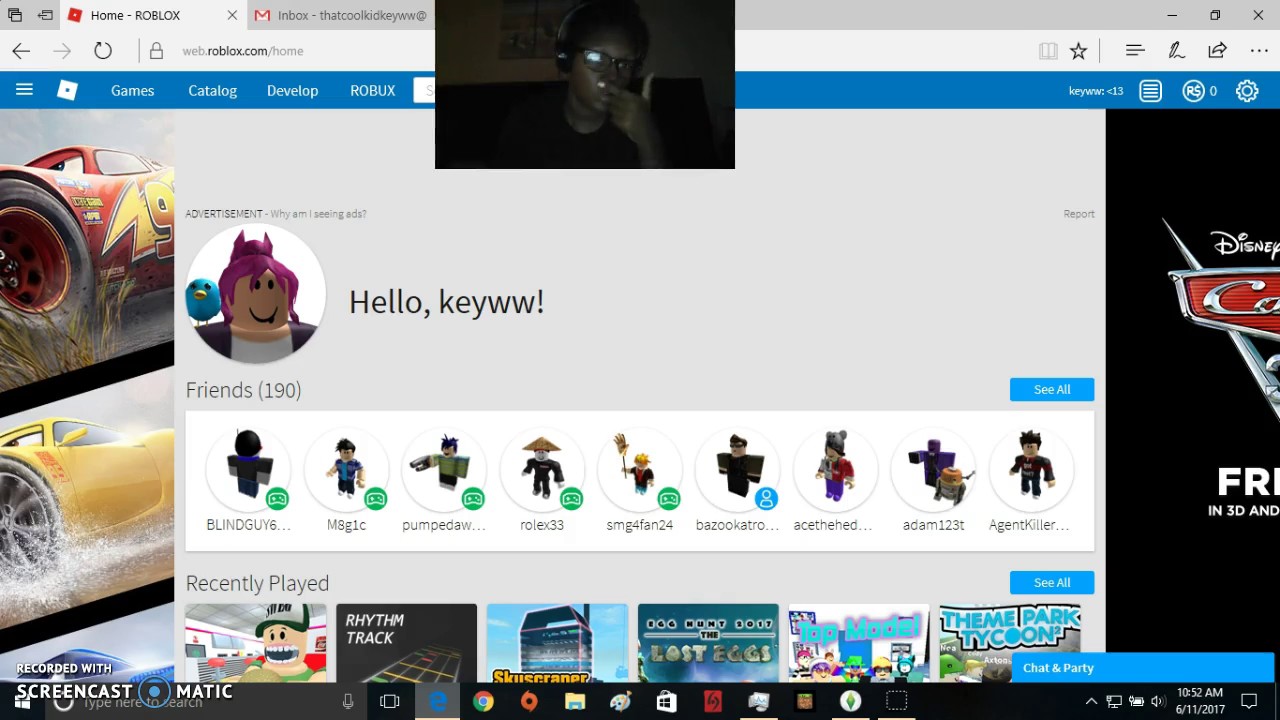Image resolution: width=1280 pixels, height=720 pixels.
Task: Click the Roblox logo icon
Action: pos(67,90)
